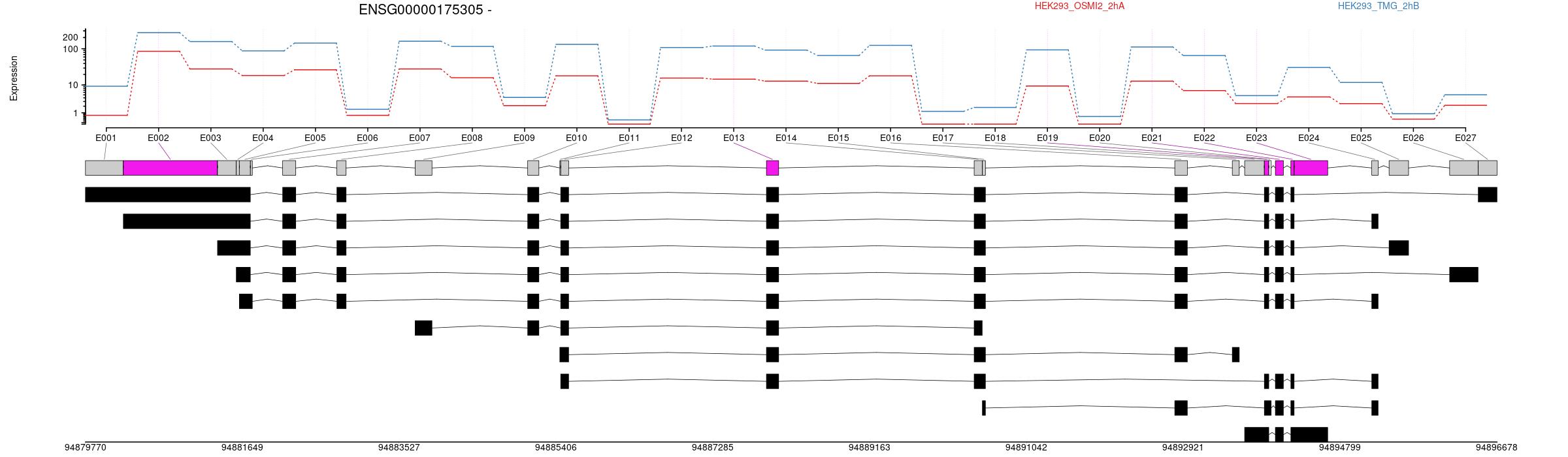Click genomic coordinate 94879770
The width and height of the screenshot is (1568, 457).
click(x=86, y=448)
